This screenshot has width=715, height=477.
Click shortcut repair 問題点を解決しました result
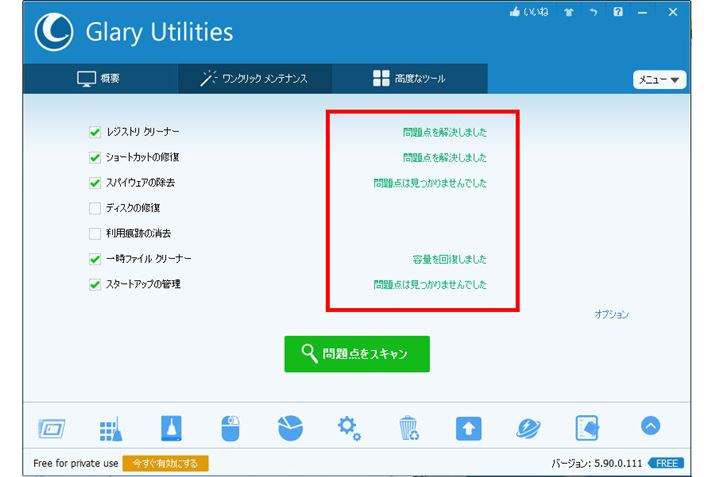pos(445,158)
